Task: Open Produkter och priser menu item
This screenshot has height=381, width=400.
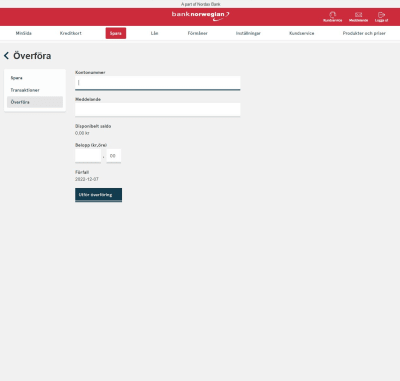Action: (x=364, y=33)
